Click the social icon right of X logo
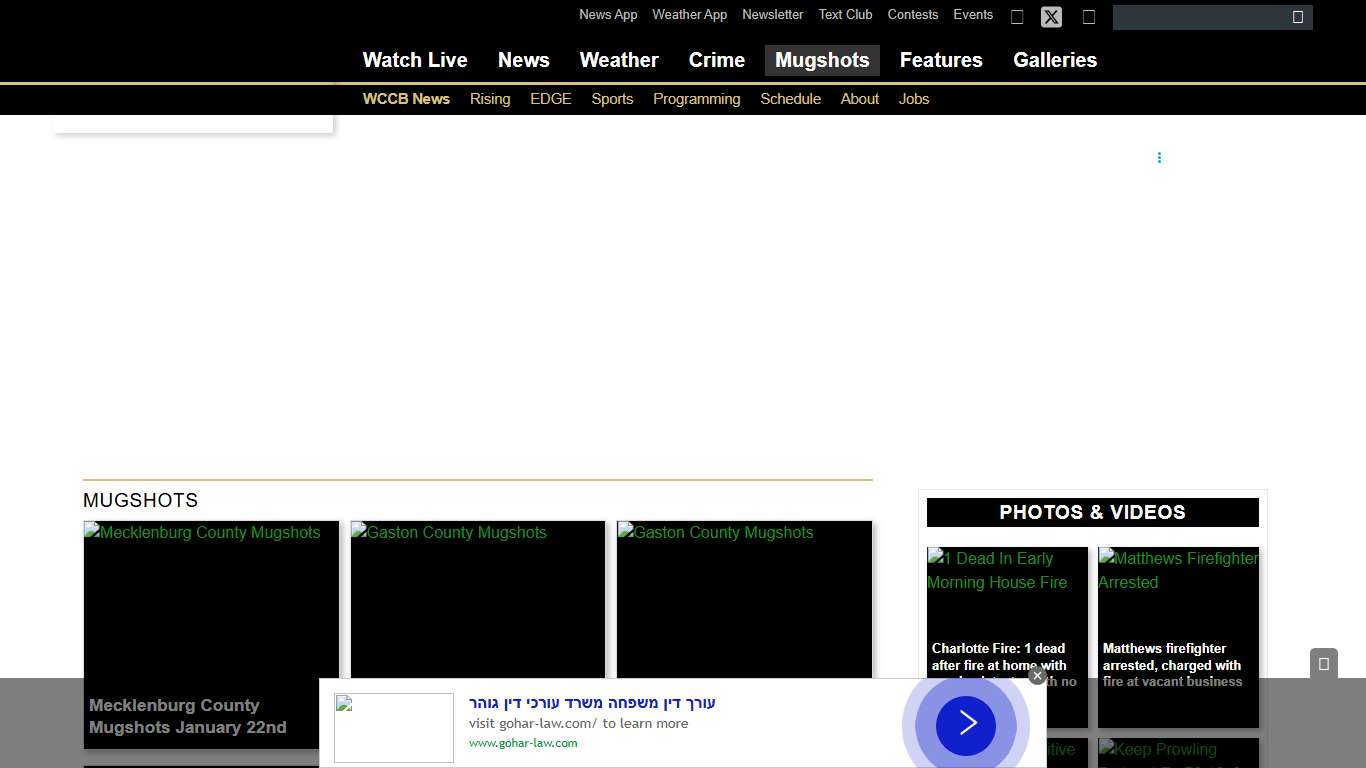The height and width of the screenshot is (768, 1366). click(1089, 17)
